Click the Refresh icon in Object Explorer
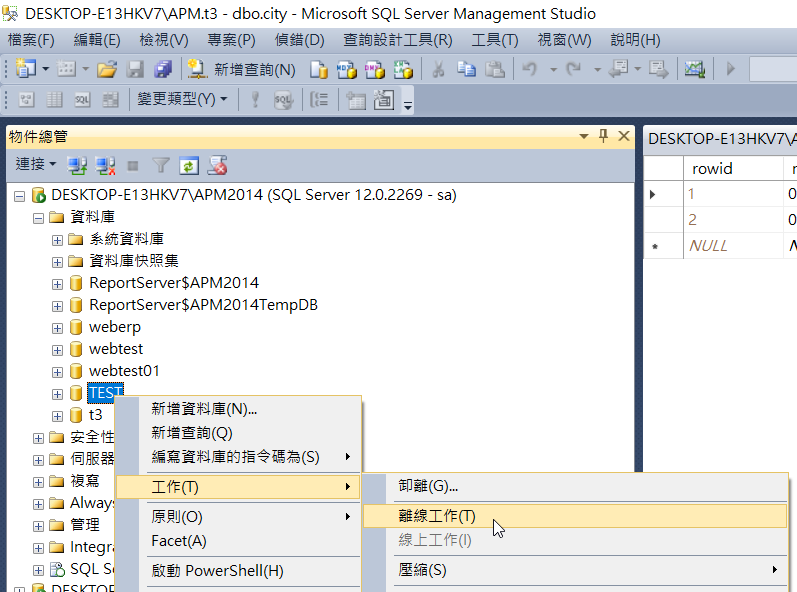 pos(189,166)
